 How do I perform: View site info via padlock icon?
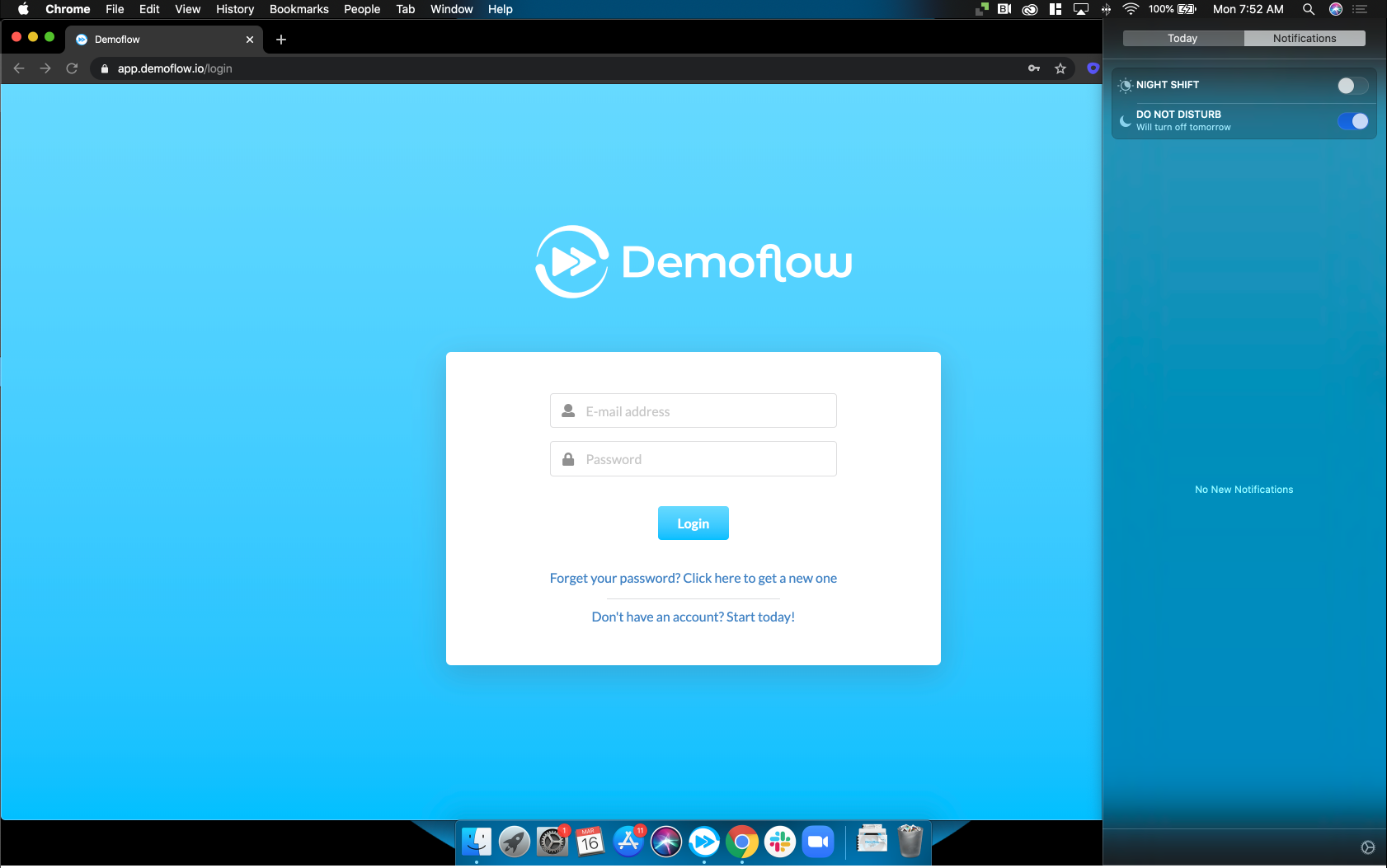pos(105,68)
